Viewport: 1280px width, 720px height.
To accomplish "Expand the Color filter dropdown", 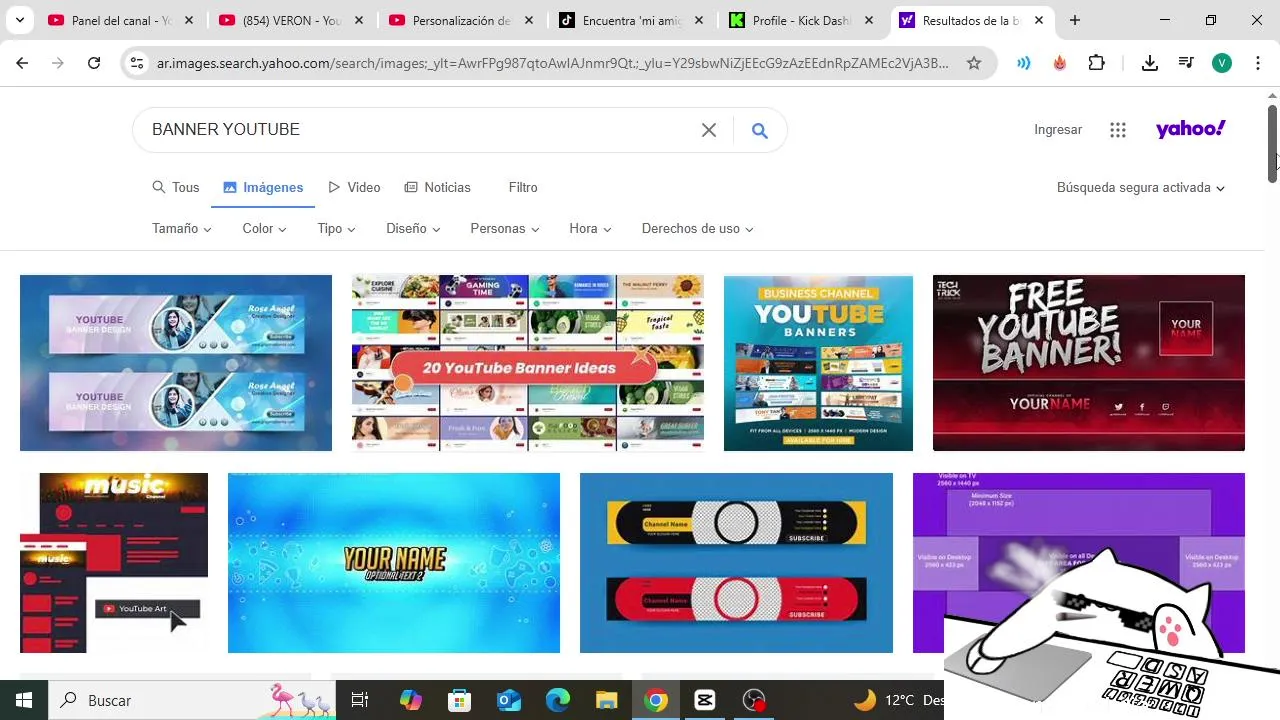I will [264, 228].
